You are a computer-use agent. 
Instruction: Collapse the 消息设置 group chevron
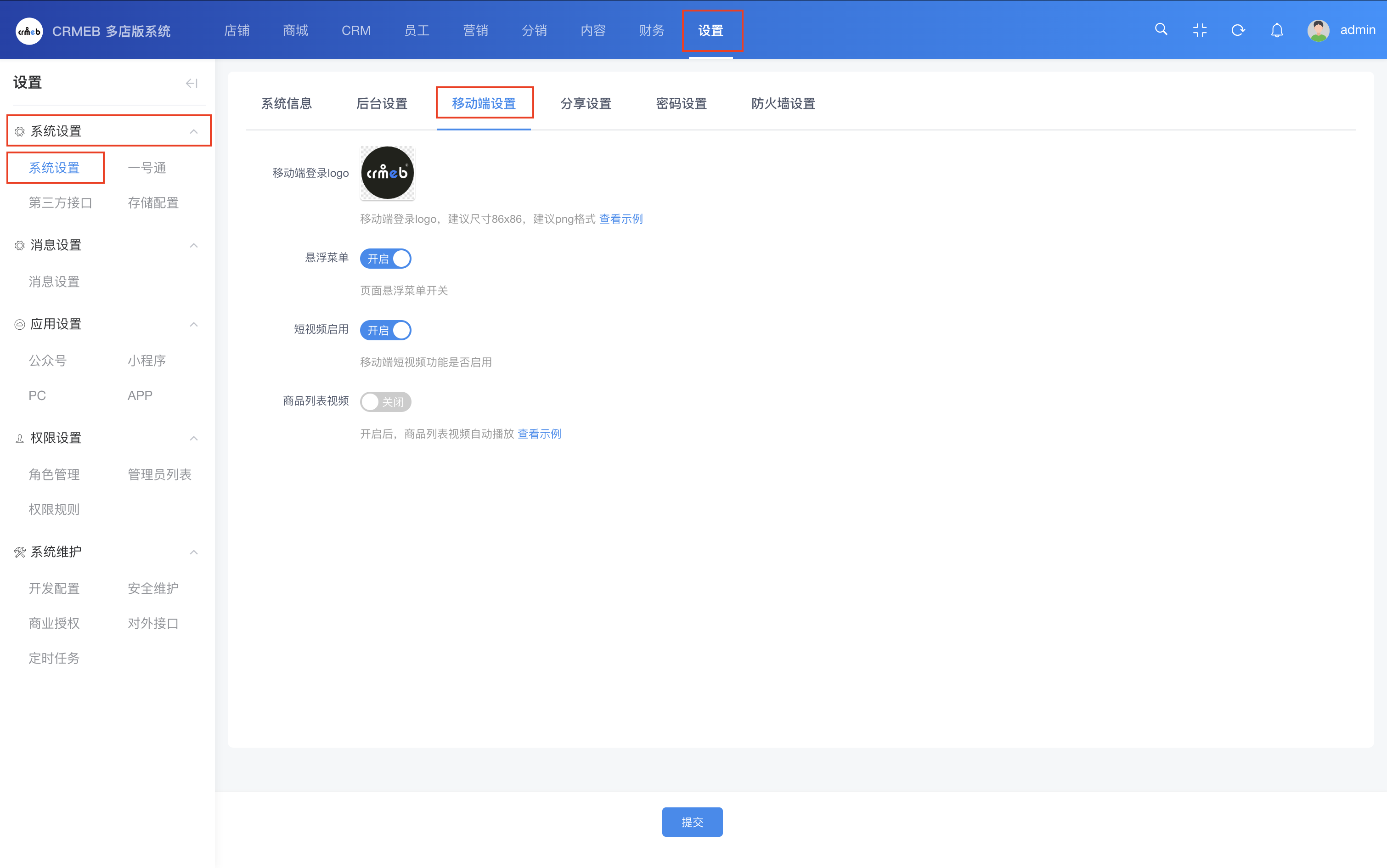tap(194, 245)
